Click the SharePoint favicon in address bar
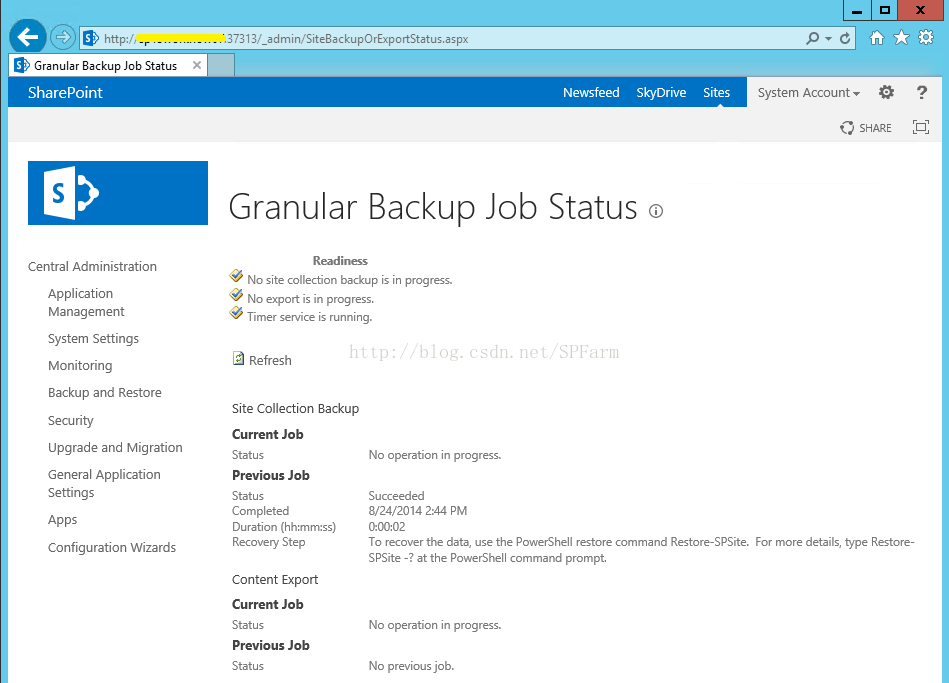 point(91,38)
